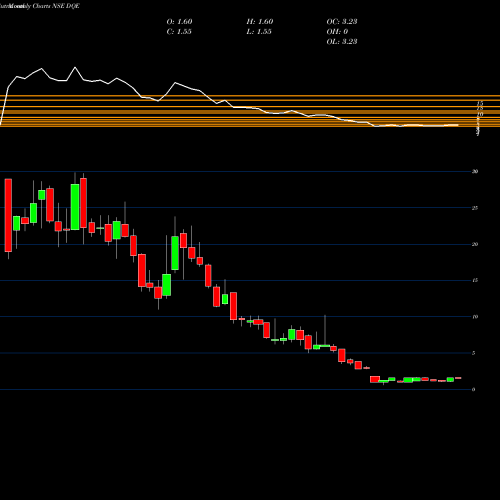Select the OH: 0 reading
The image size is (500, 500).
pyautogui.click(x=337, y=32)
